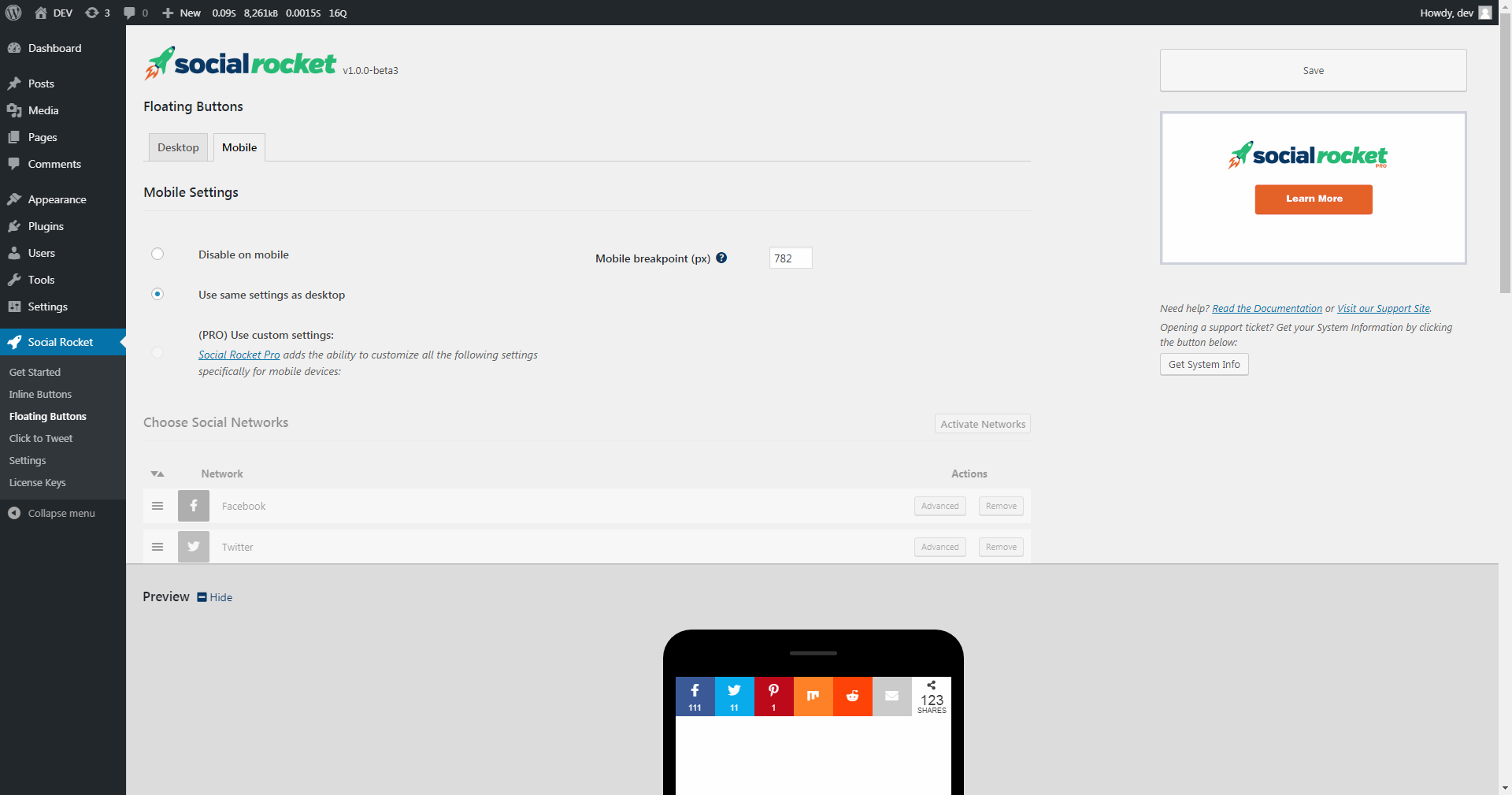Click Pinterest share button in preview
Screen dimensions: 1512x795
point(774,697)
